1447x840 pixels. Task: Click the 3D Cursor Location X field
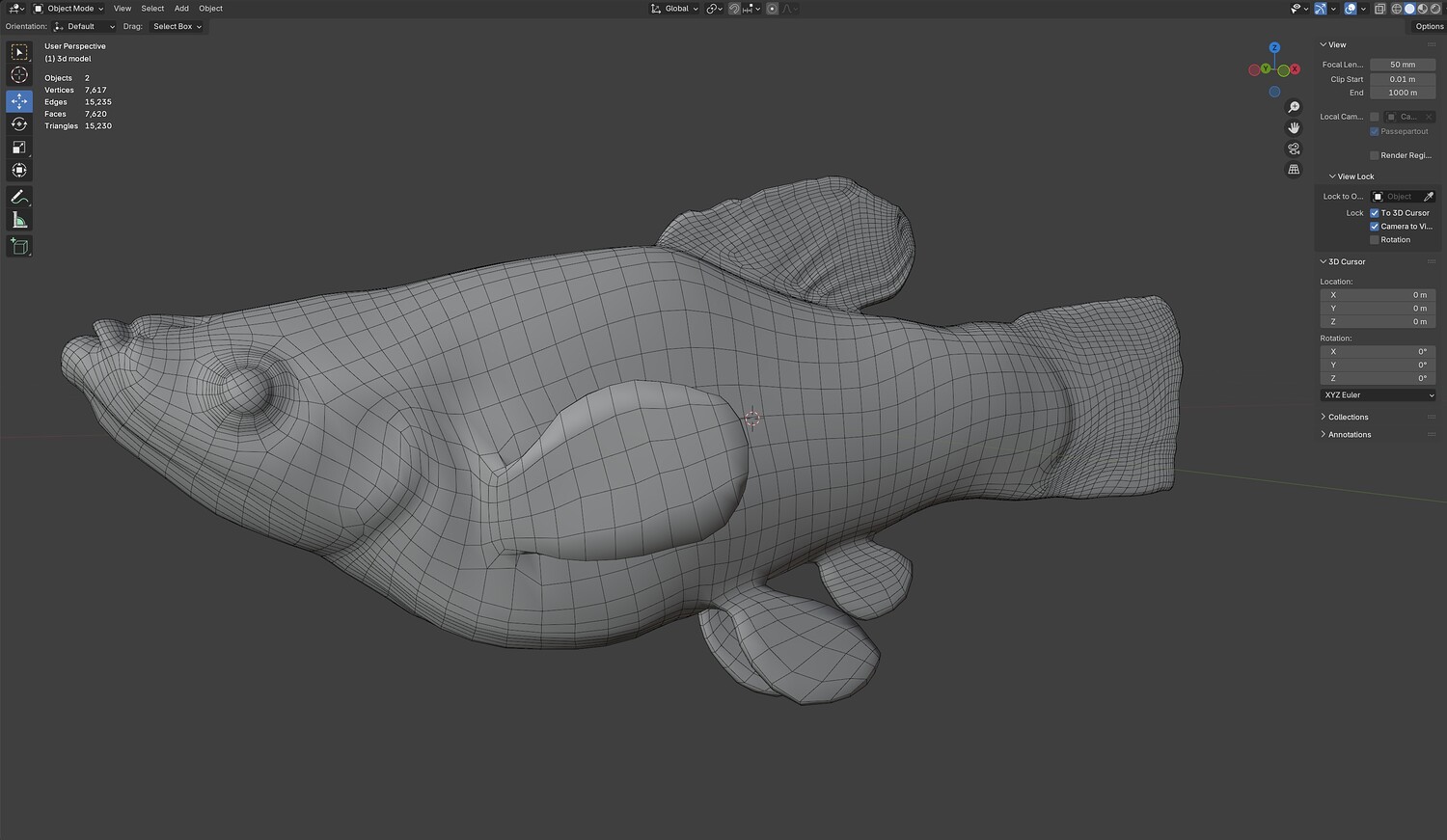[x=1378, y=295]
